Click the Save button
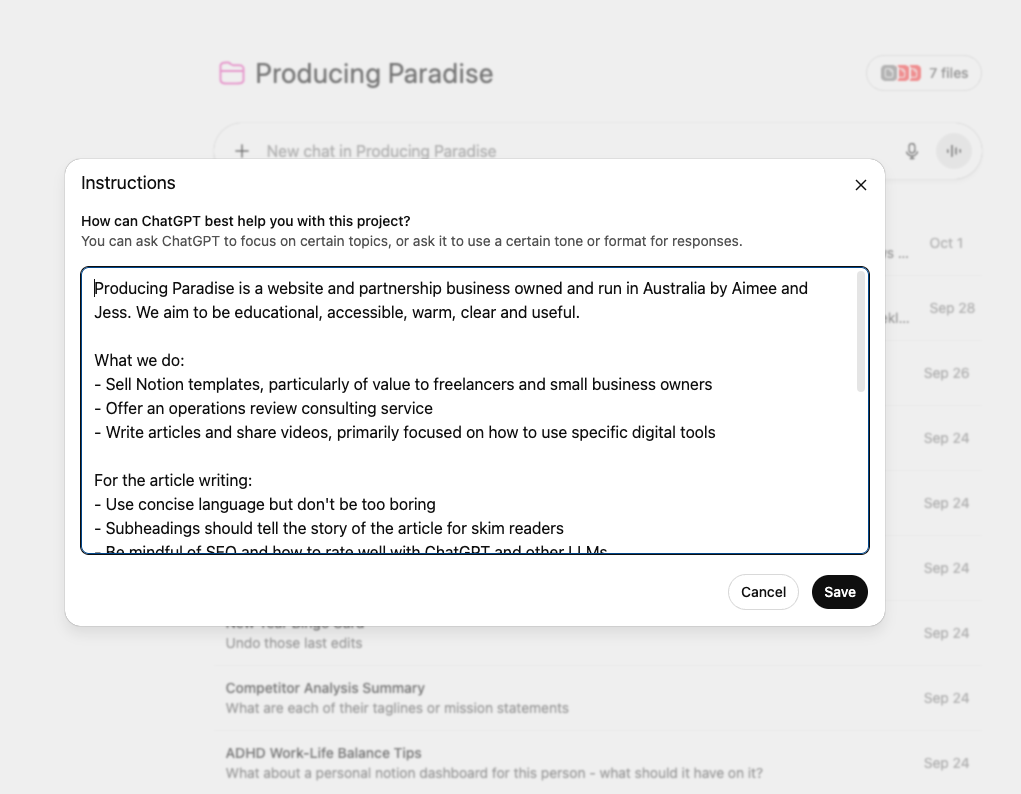1021x794 pixels. pyautogui.click(x=839, y=592)
